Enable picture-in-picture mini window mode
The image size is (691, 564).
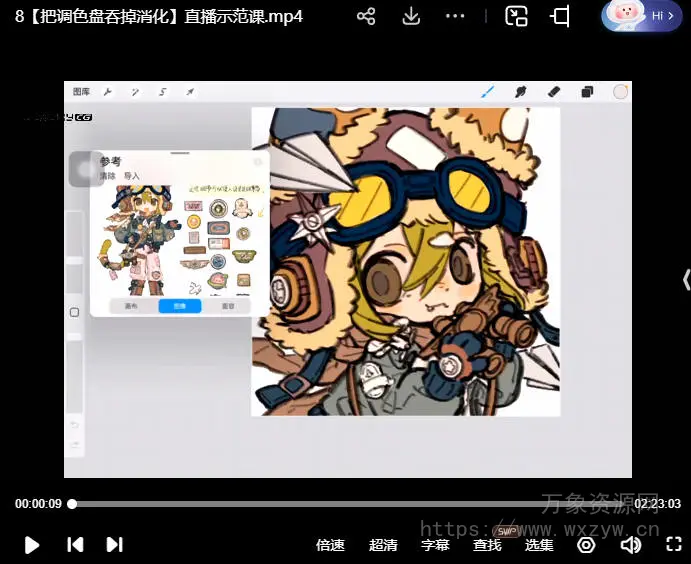point(516,16)
